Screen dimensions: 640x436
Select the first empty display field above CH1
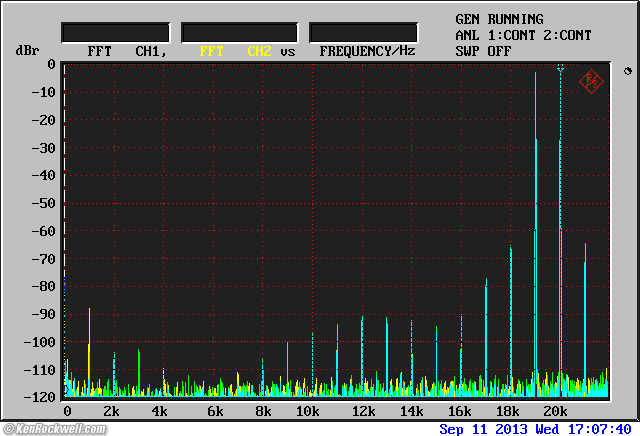115,33
